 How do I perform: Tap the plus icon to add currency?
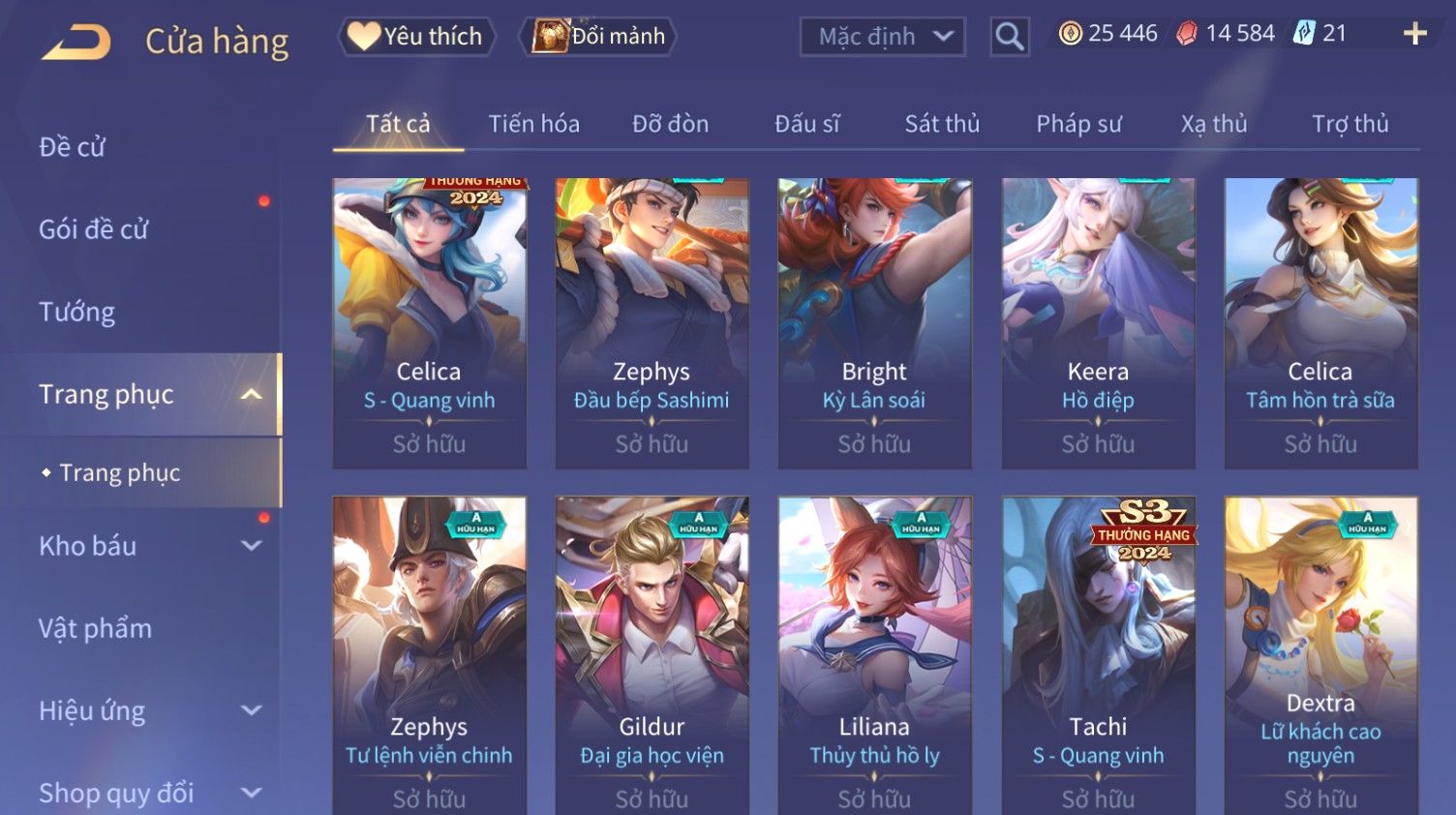click(x=1415, y=34)
